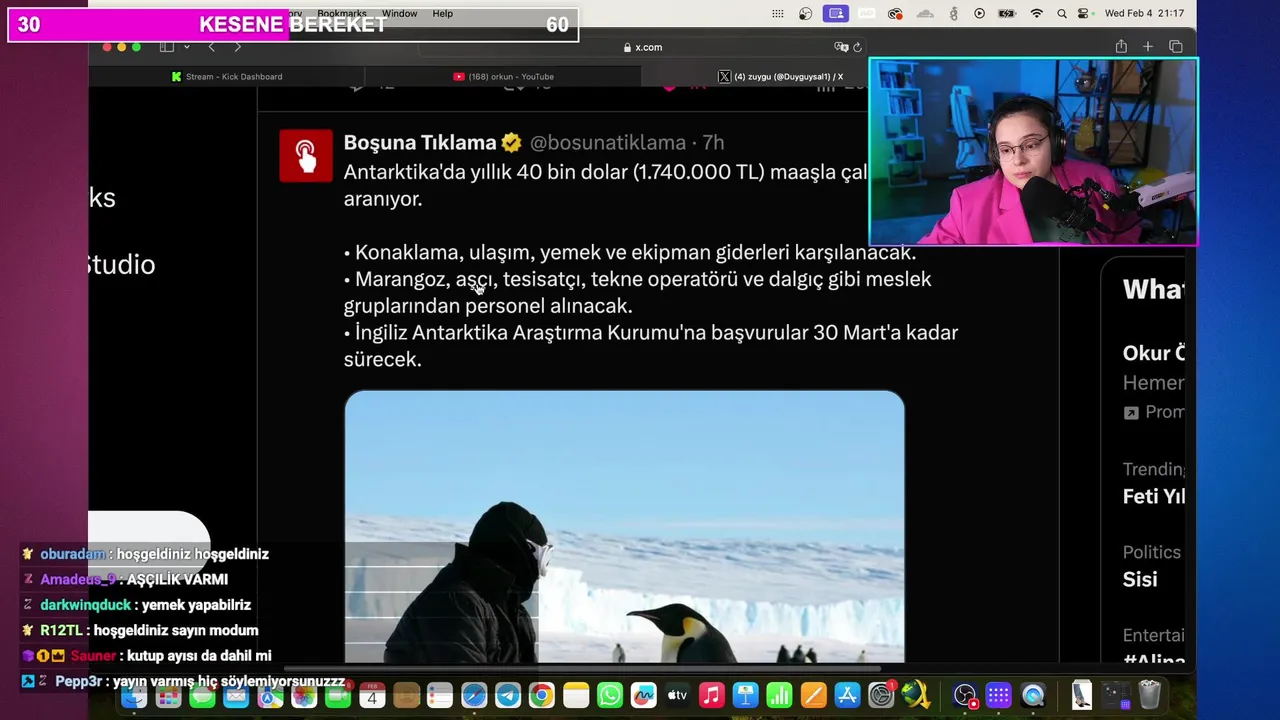This screenshot has height=720, width=1280.
Task: Open the screen sharing icon in the menu bar
Action: tap(836, 14)
